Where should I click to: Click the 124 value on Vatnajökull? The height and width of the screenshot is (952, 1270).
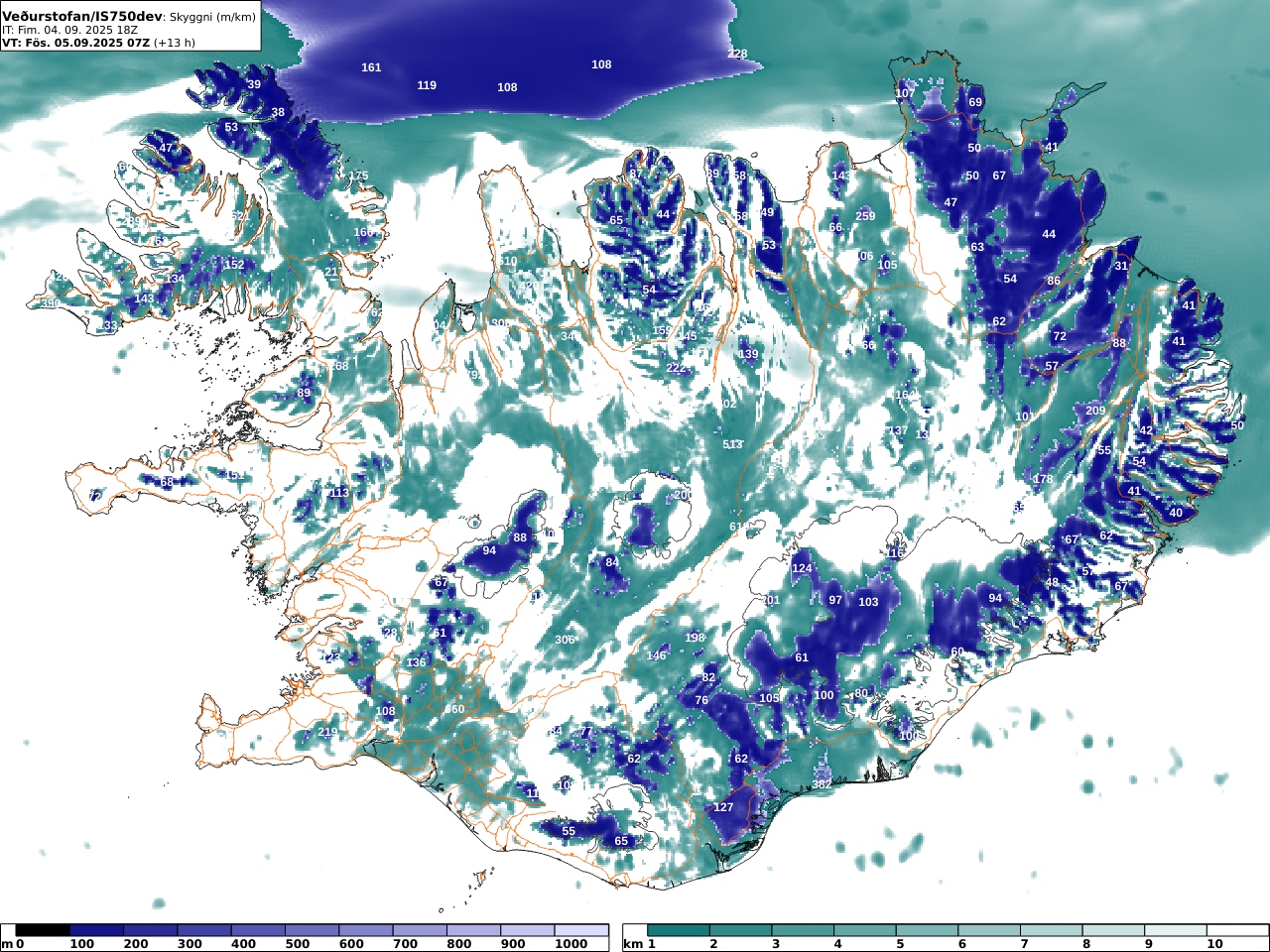coord(802,568)
